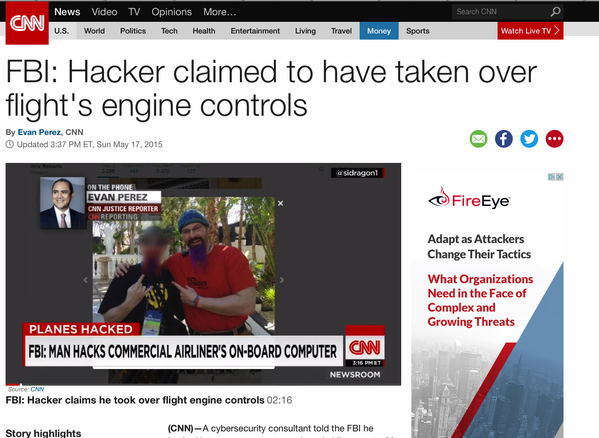Open the More… menu in top navigation
The height and width of the screenshot is (438, 599).
coord(220,12)
